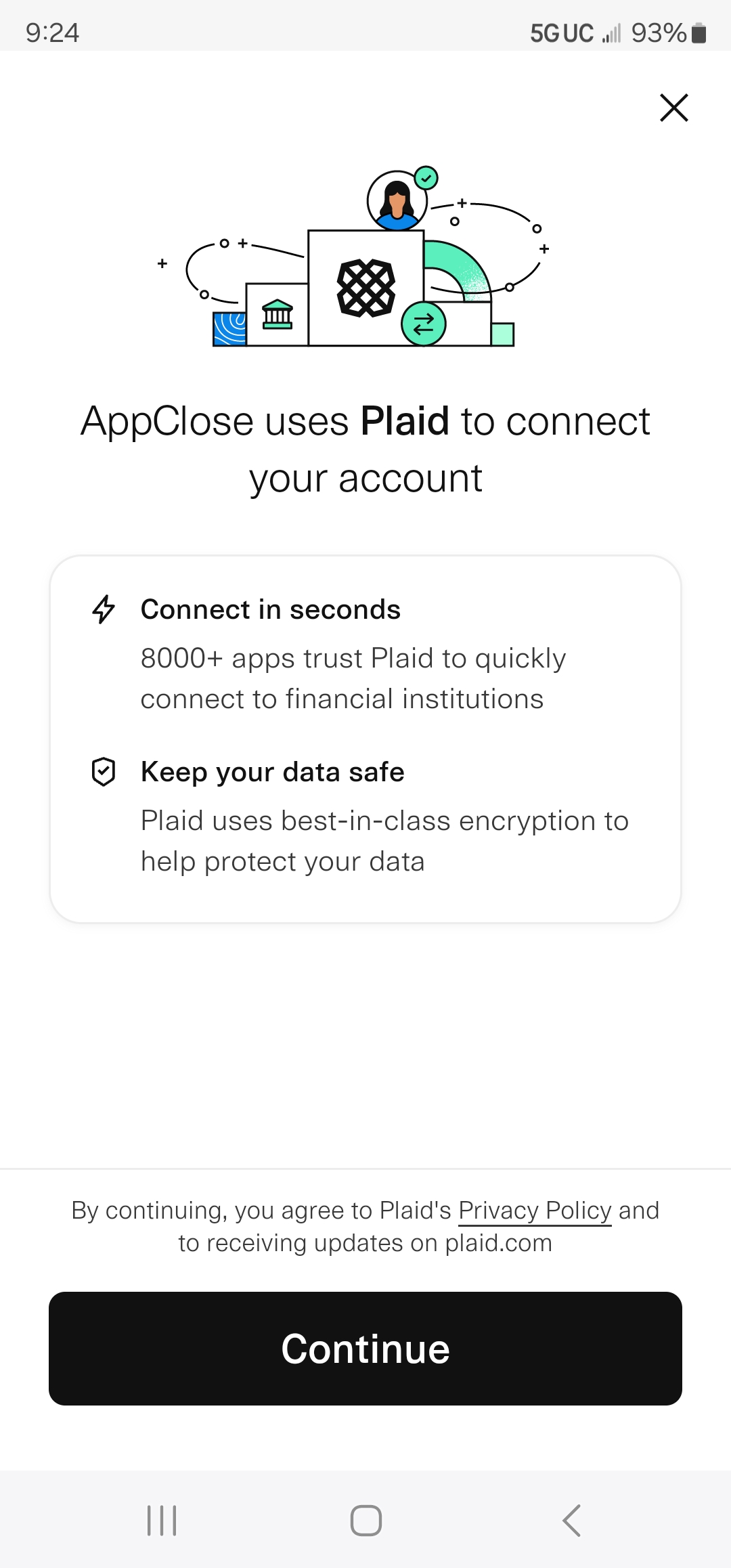This screenshot has height=1568, width=731.
Task: Close the Plaid connection dialog with X
Action: tap(674, 108)
